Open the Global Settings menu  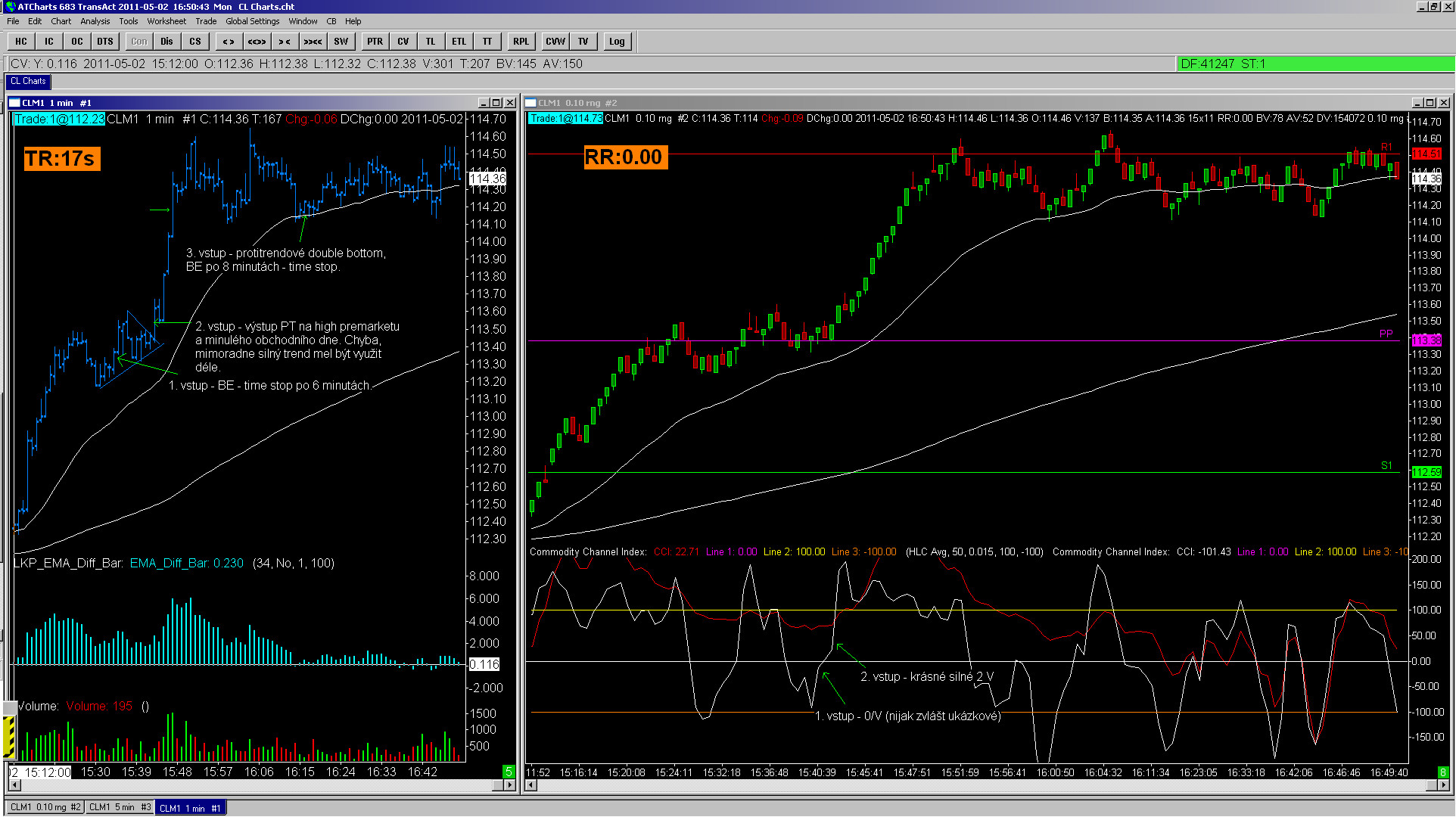pos(252,21)
